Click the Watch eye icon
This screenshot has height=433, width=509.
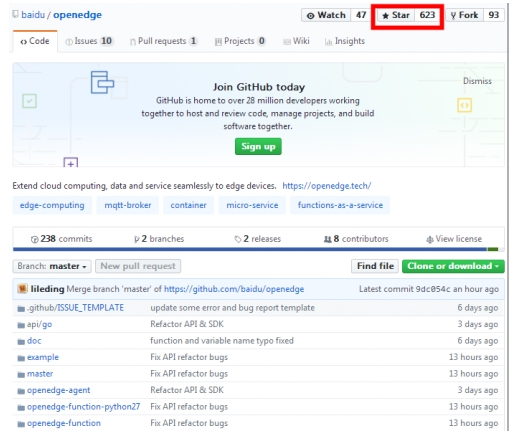tap(310, 16)
